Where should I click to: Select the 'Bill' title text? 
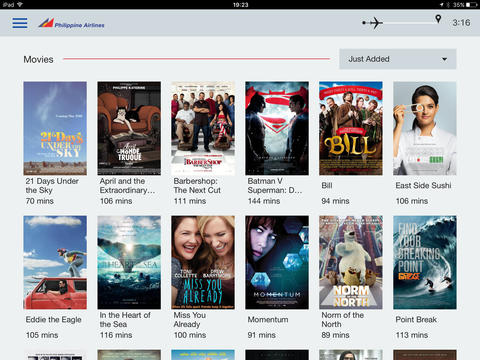pyautogui.click(x=327, y=185)
